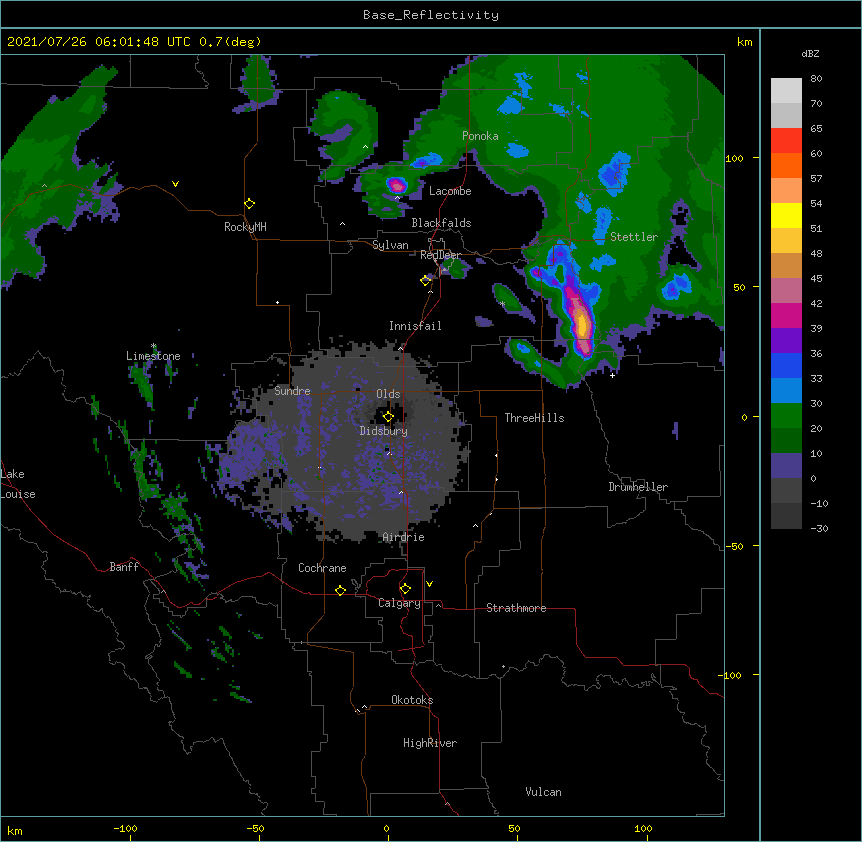The image size is (862, 842).
Task: Click the Sylvan city label
Action: 390,245
